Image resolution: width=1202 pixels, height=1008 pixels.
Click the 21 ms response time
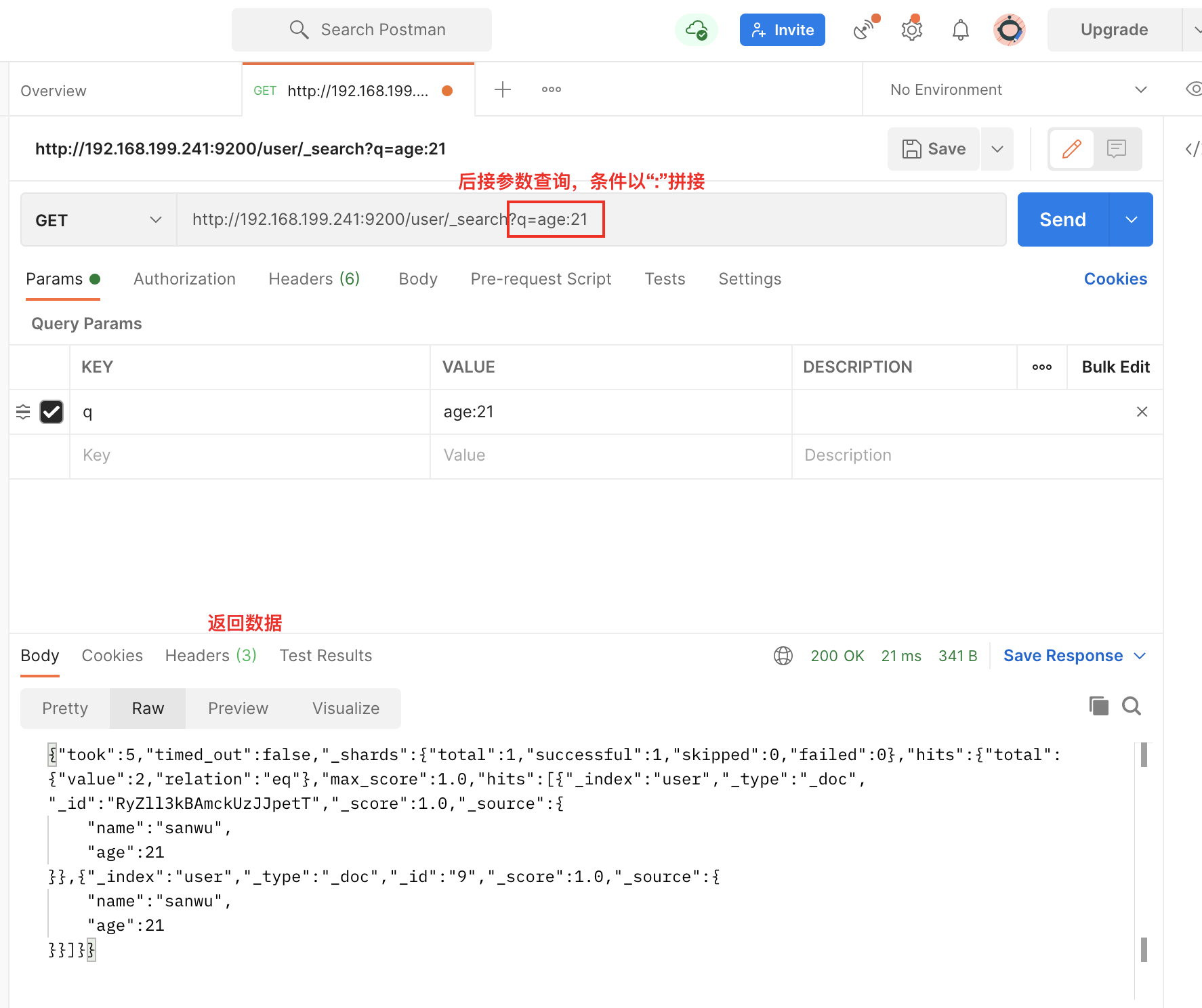tap(901, 656)
